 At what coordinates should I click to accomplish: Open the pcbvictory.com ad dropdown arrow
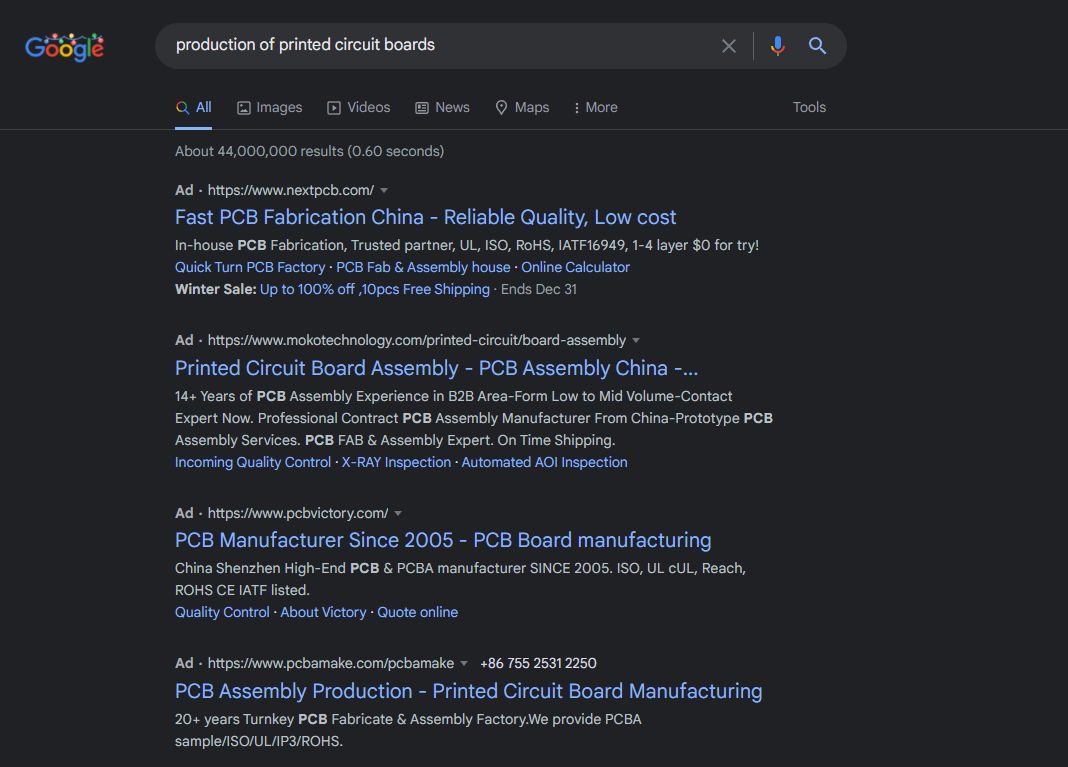pyautogui.click(x=398, y=514)
